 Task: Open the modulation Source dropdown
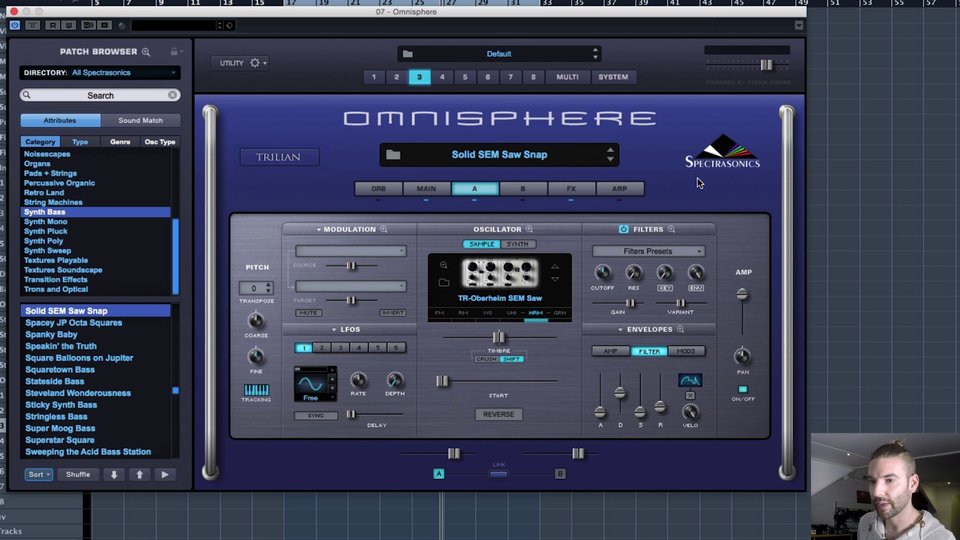coord(351,251)
